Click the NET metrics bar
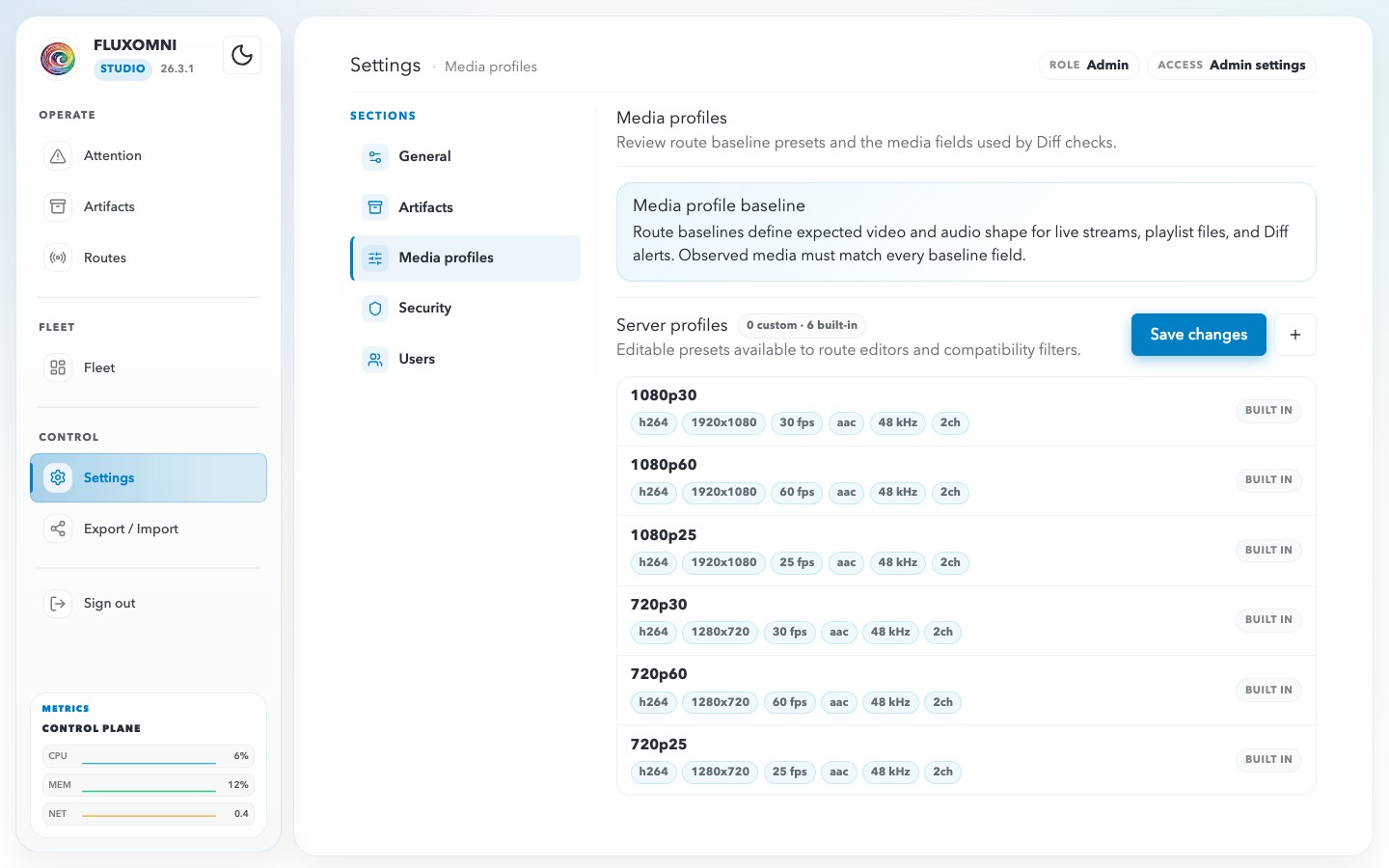Viewport: 1389px width, 868px height. pyautogui.click(x=149, y=814)
